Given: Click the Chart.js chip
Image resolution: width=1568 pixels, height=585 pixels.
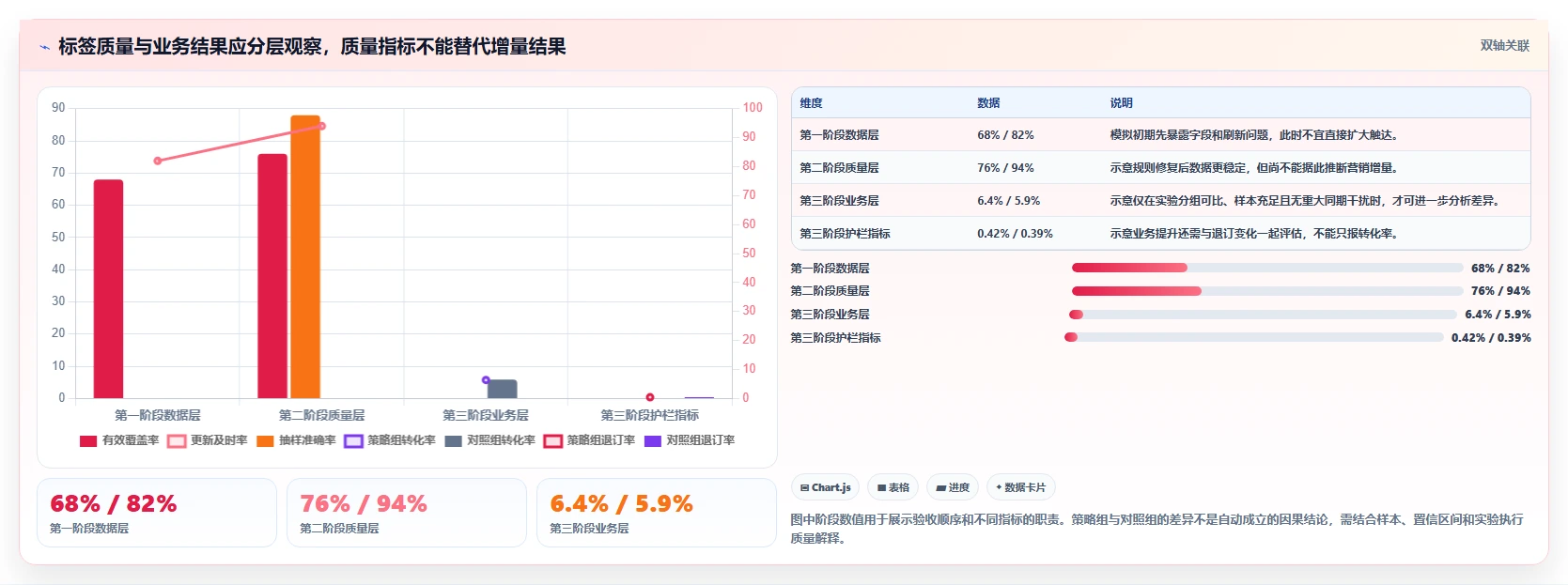Looking at the screenshot, I should 825,487.
